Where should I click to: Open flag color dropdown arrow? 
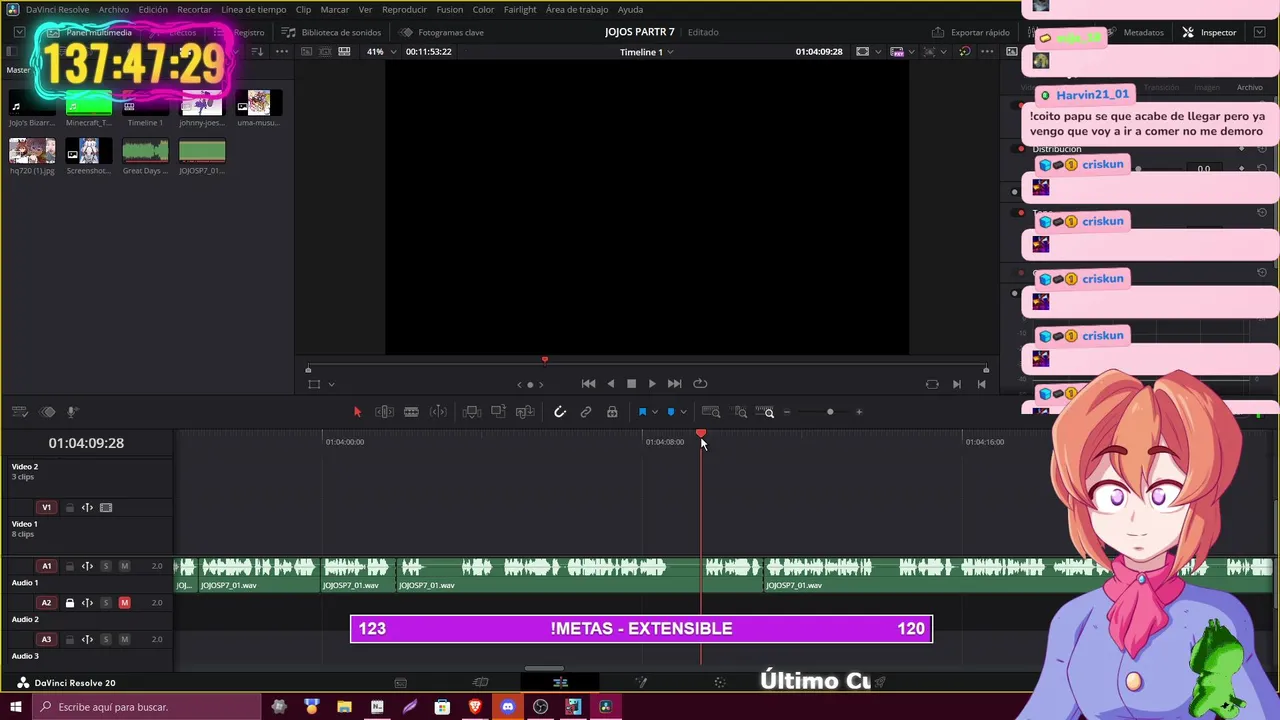tap(655, 412)
